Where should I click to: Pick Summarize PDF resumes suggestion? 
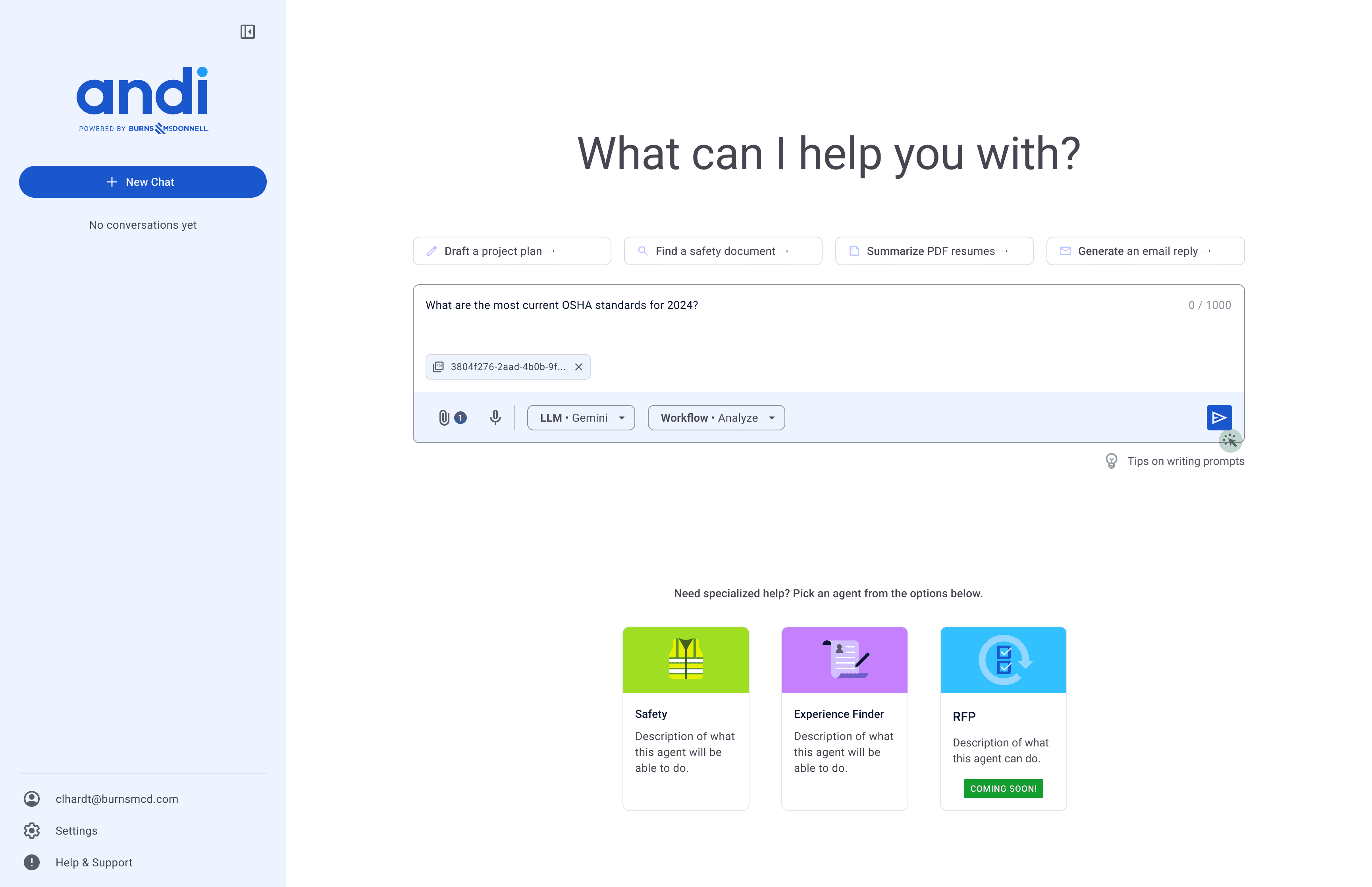click(x=933, y=251)
